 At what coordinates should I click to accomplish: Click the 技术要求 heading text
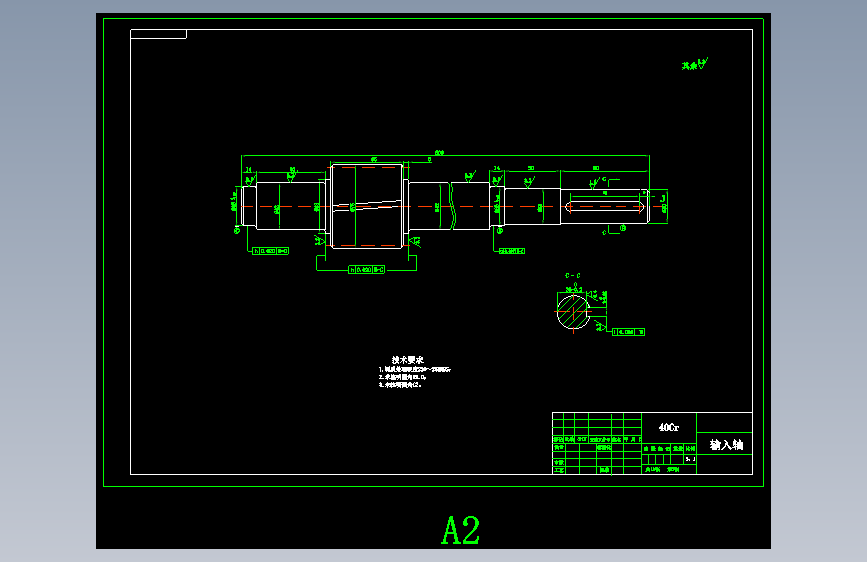[x=408, y=360]
